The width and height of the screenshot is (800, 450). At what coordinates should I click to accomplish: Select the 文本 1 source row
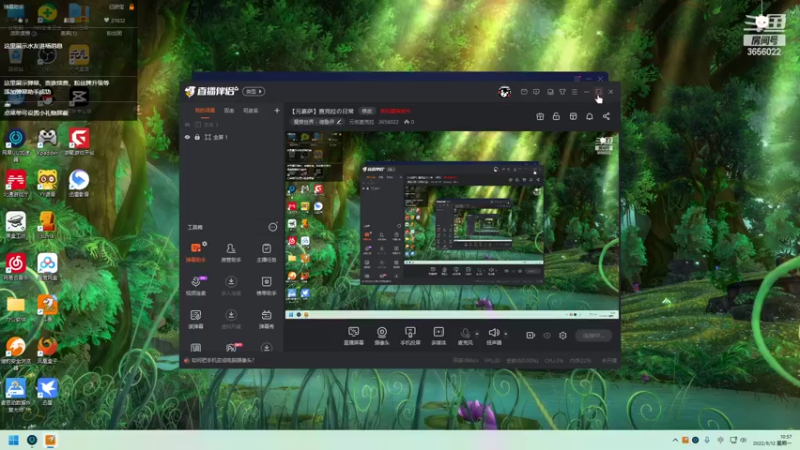click(232, 124)
